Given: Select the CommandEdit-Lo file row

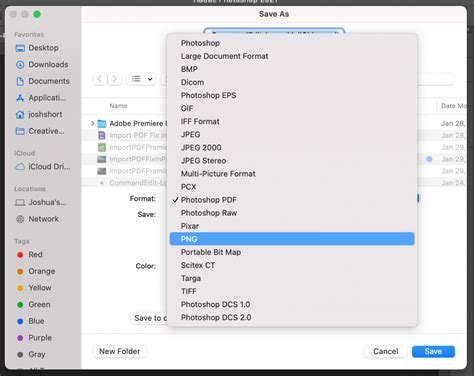Looking at the screenshot, I should pos(133,183).
